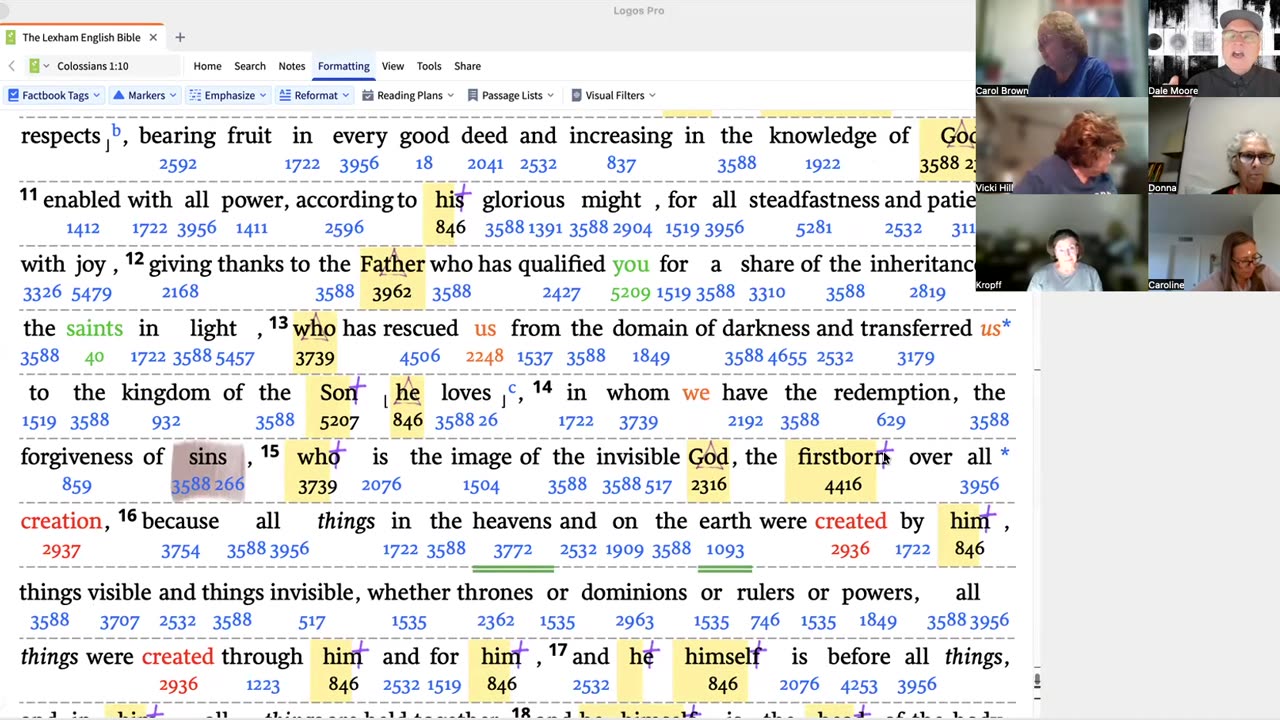Click the red word 'creation'
The image size is (1280, 720).
(61, 521)
